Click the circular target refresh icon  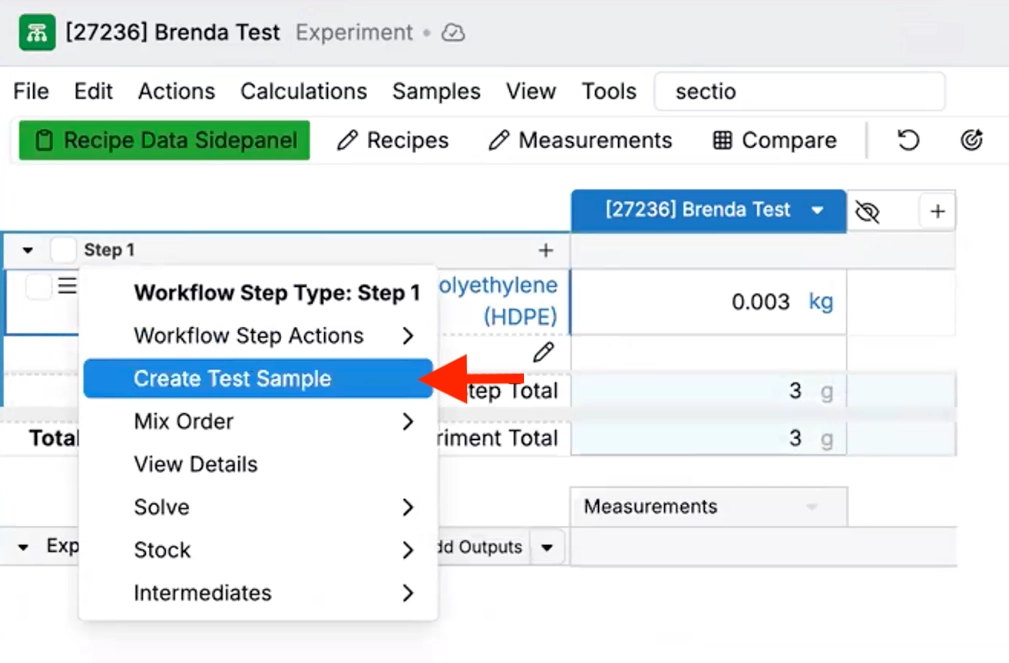(972, 140)
